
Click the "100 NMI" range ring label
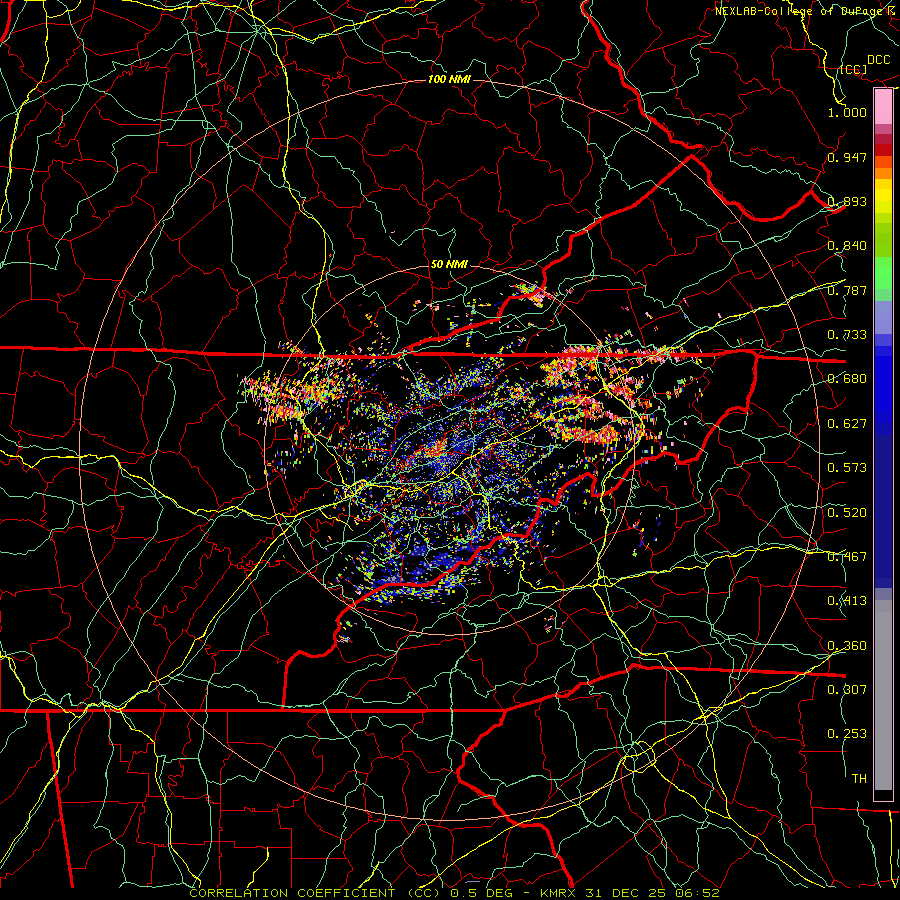(x=449, y=79)
